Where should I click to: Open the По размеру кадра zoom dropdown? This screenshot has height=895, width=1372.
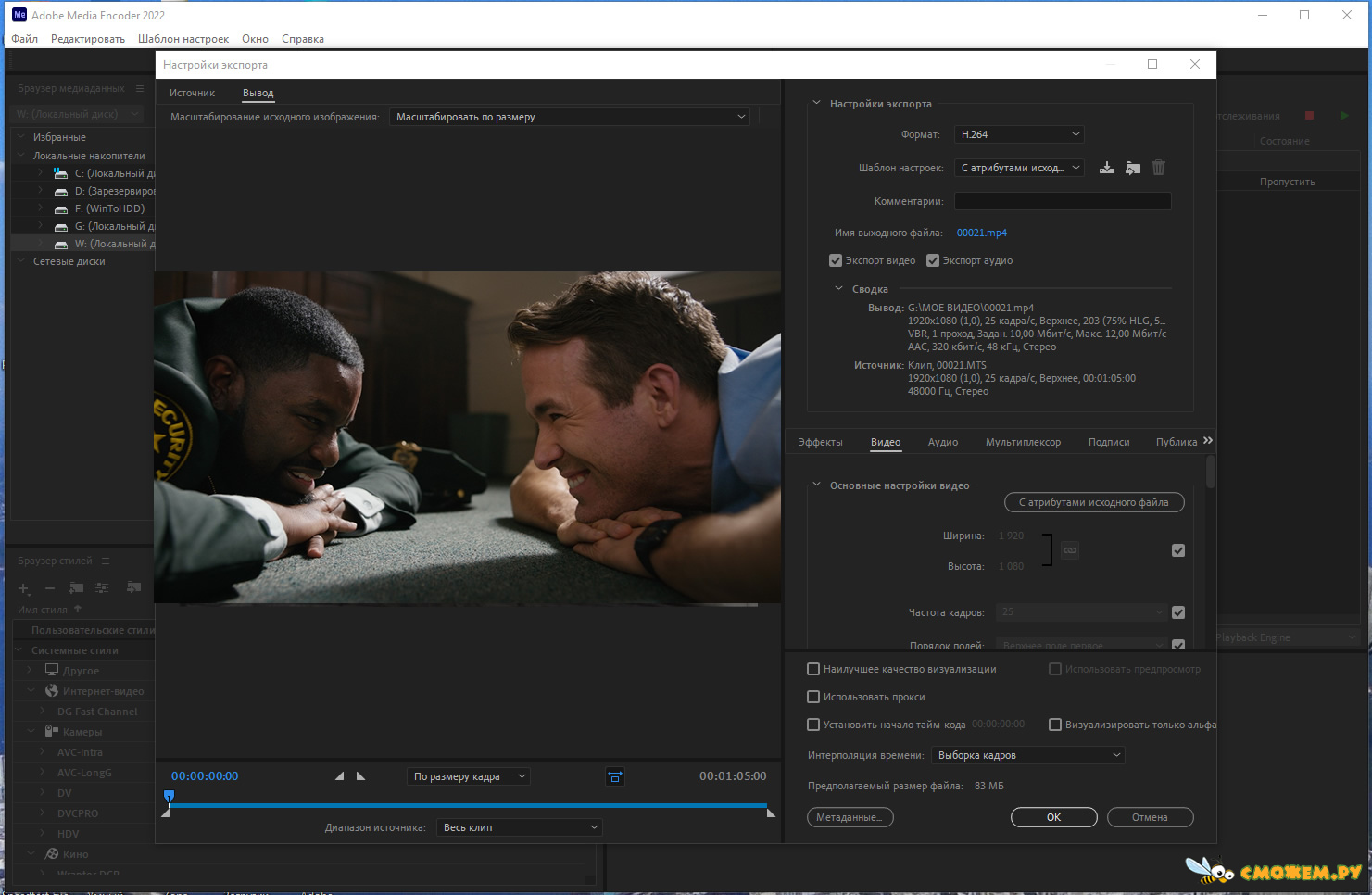(469, 776)
